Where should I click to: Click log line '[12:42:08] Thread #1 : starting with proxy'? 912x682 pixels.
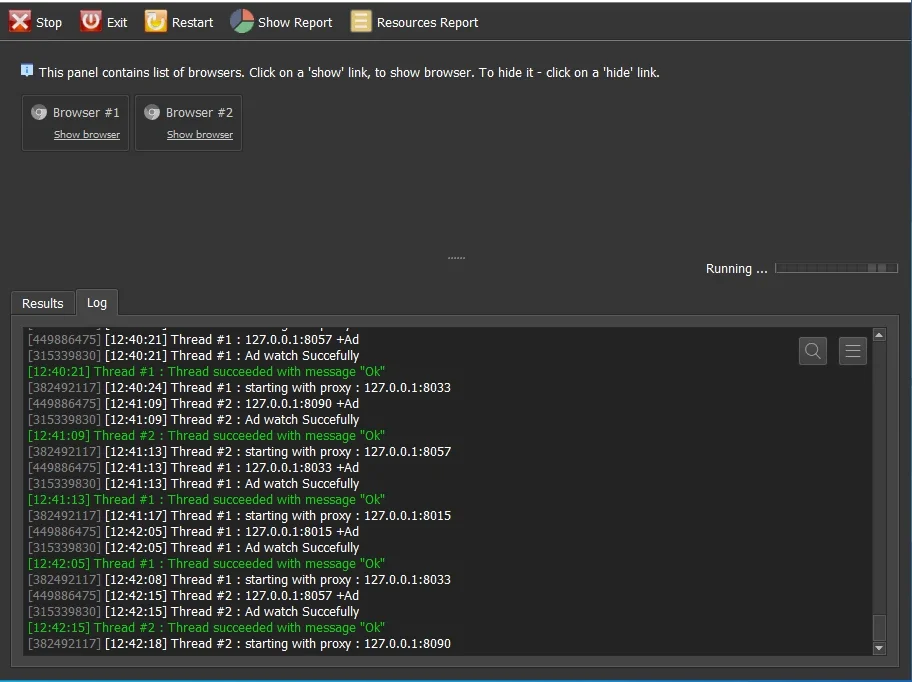(x=239, y=580)
